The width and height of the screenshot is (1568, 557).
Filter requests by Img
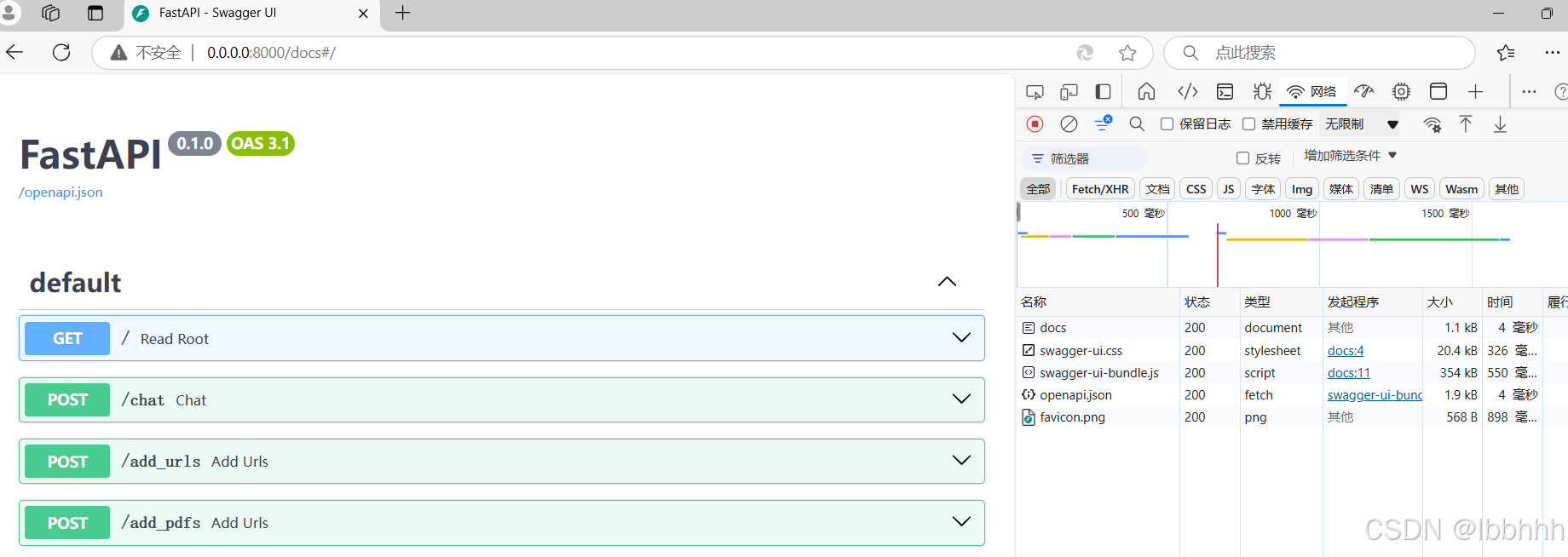click(x=1302, y=189)
